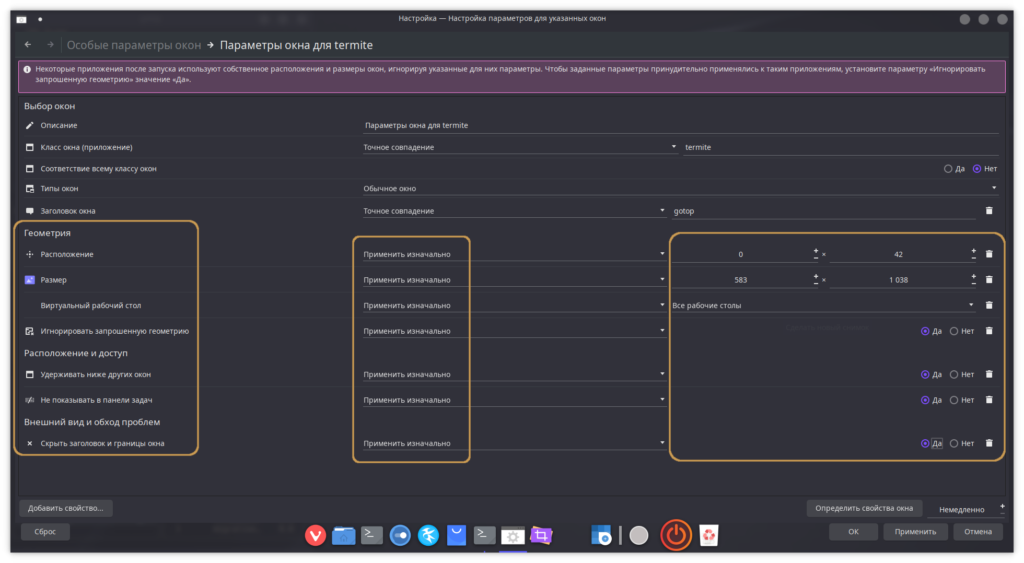Open the blue toggle system settings dock icon
Image resolution: width=1024 pixels, height=563 pixels.
tap(400, 535)
